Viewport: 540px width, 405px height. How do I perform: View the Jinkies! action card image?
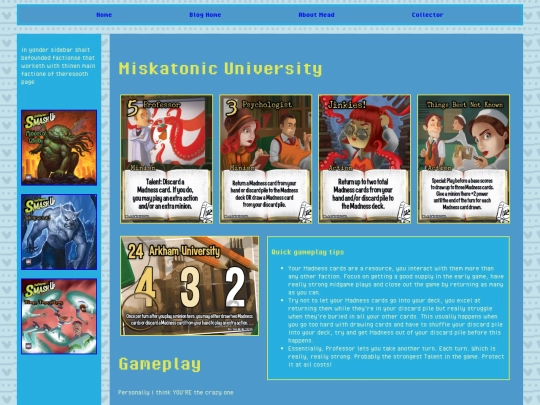click(364, 159)
